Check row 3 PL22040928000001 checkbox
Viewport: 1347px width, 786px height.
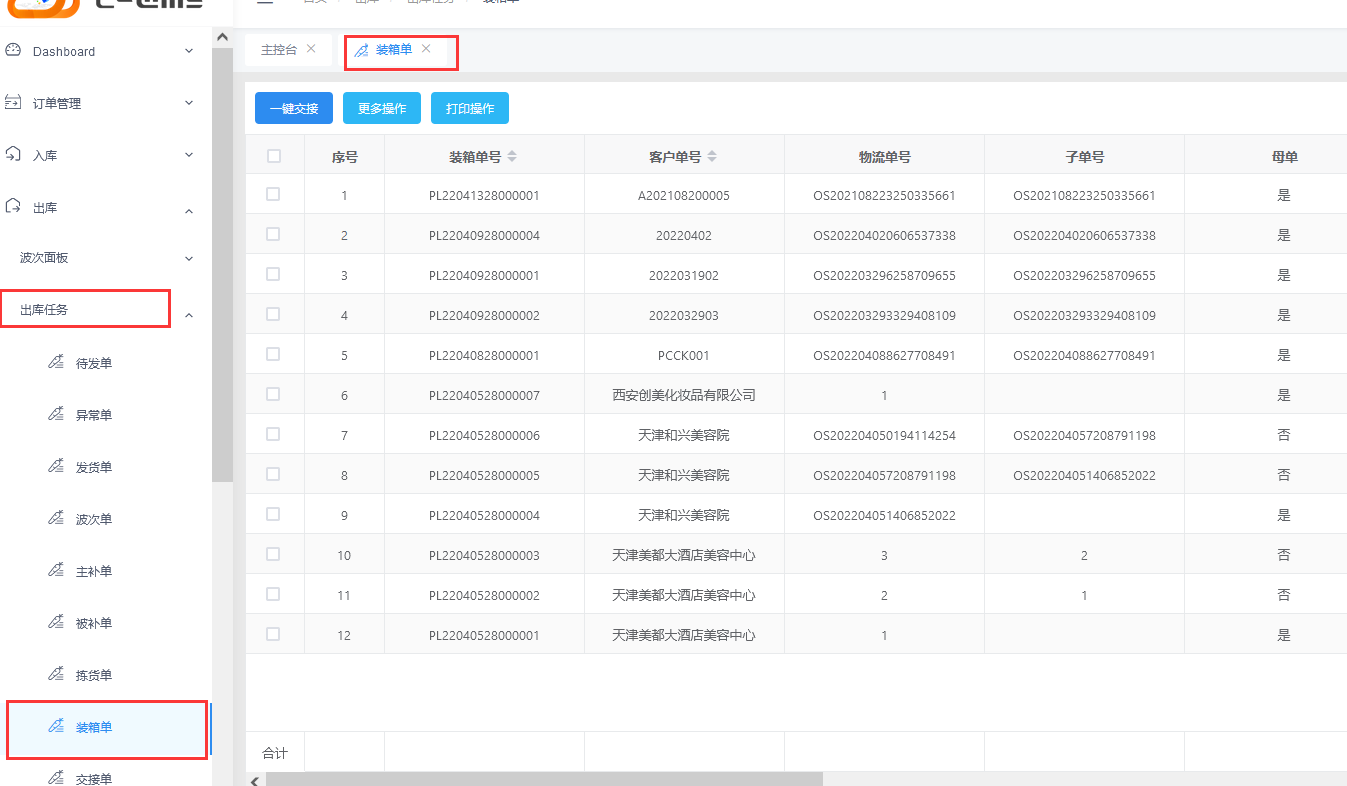[273, 274]
